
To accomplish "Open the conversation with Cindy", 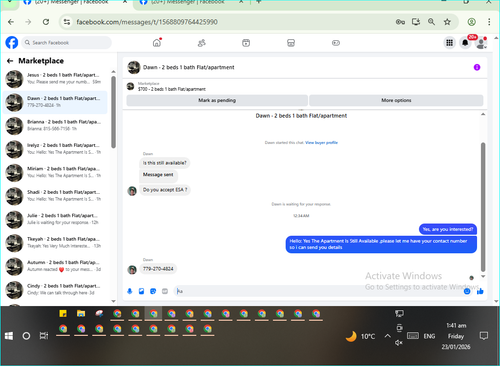I will pyautogui.click(x=55, y=290).
